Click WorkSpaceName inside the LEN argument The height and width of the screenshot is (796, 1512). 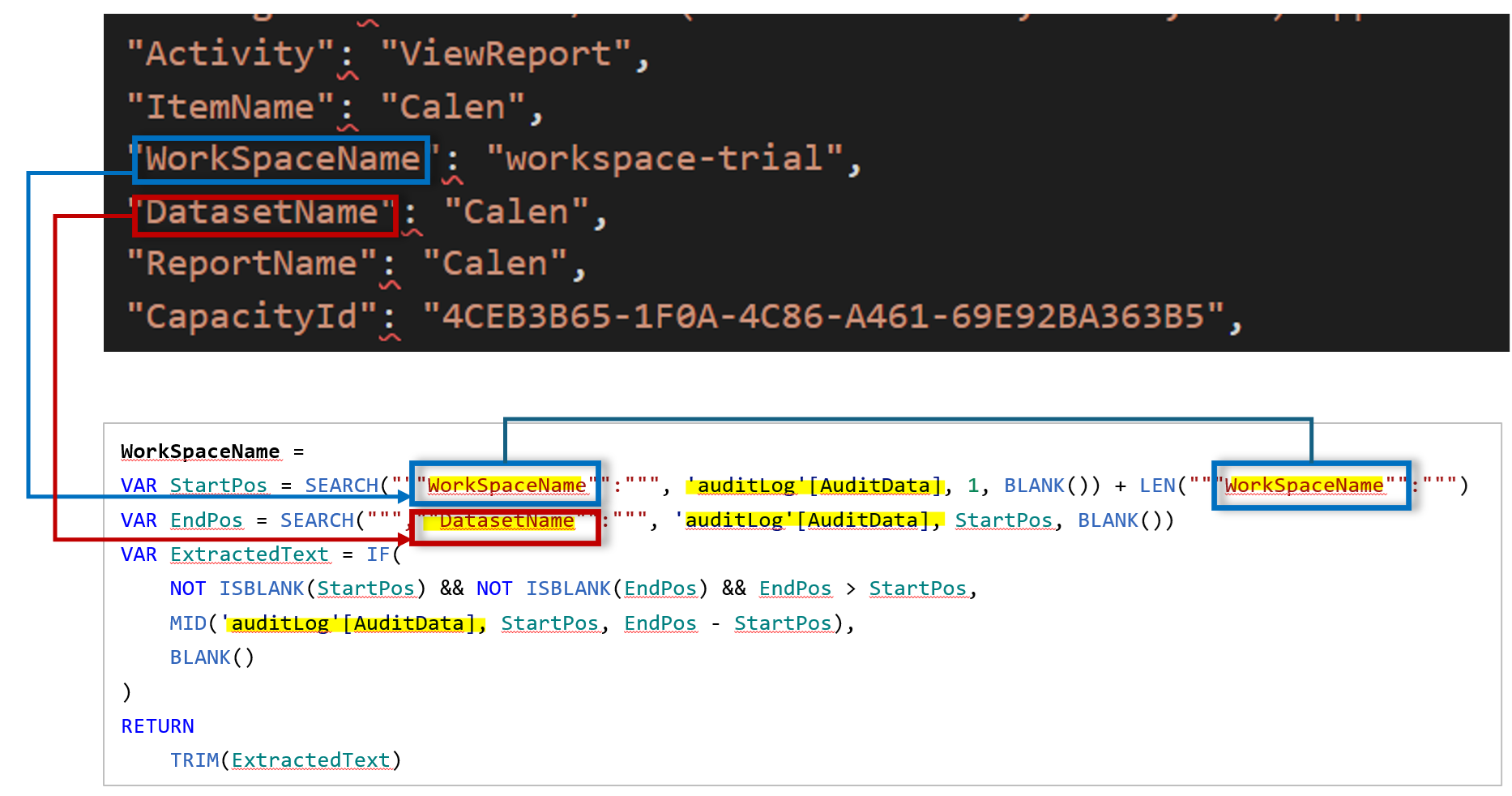pos(1304,486)
